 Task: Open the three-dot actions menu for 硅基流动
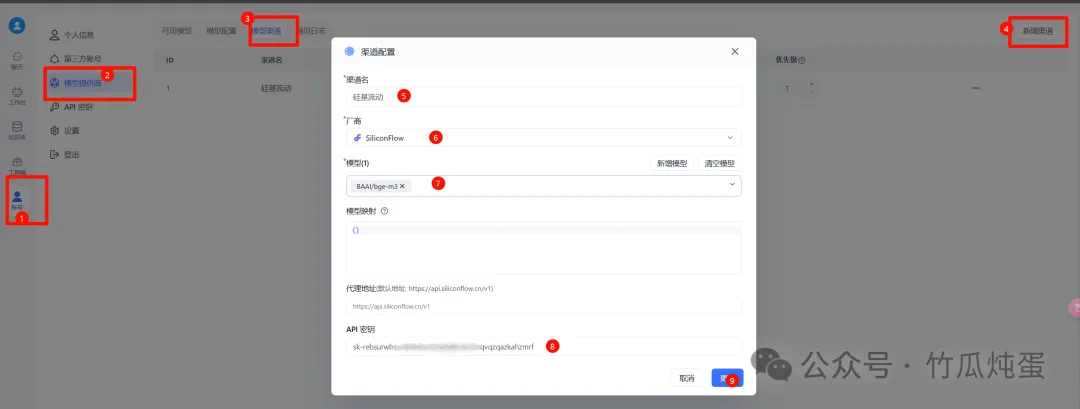(x=975, y=89)
